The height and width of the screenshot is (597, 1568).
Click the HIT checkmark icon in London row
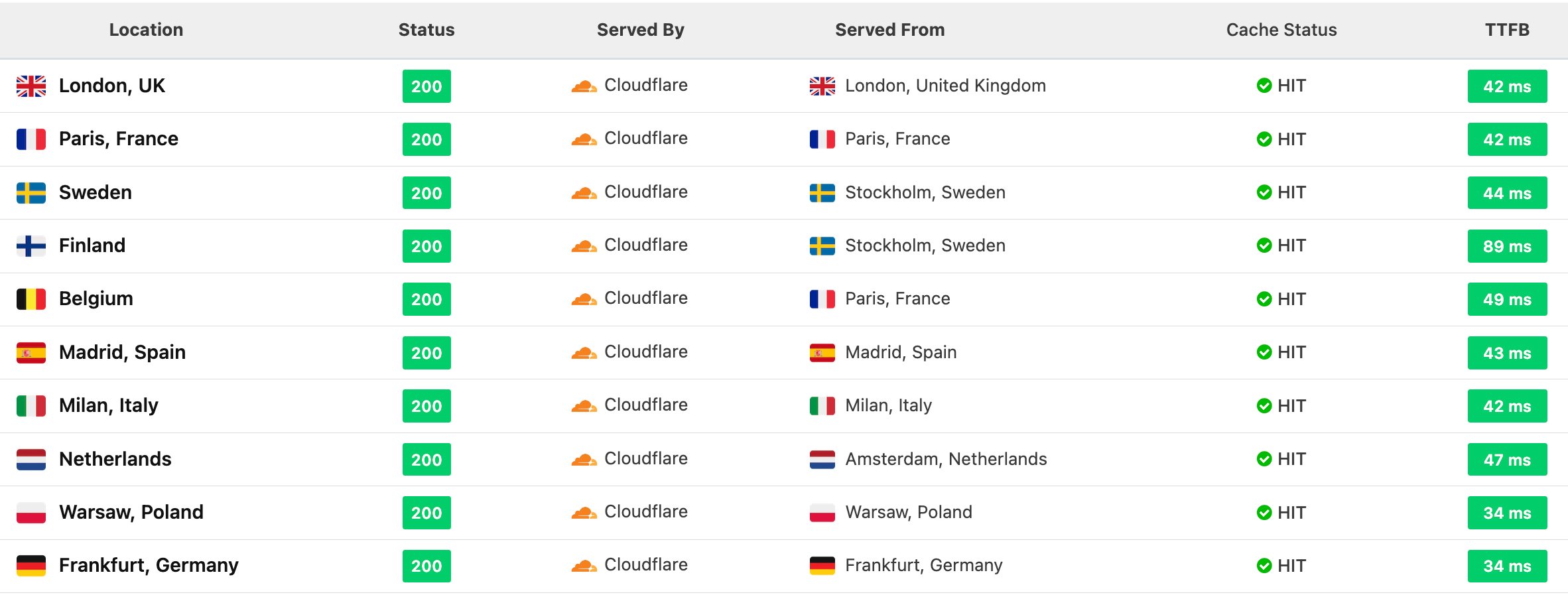(x=1264, y=86)
